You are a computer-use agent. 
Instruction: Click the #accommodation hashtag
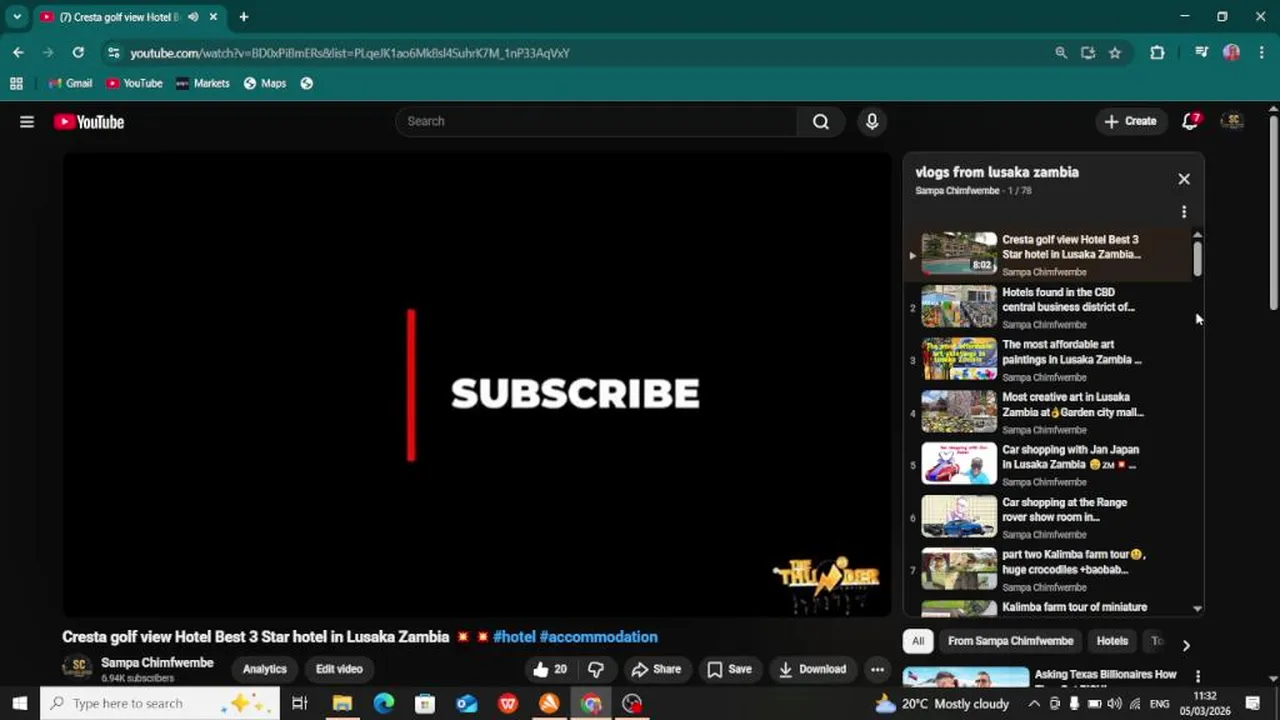pyautogui.click(x=598, y=637)
